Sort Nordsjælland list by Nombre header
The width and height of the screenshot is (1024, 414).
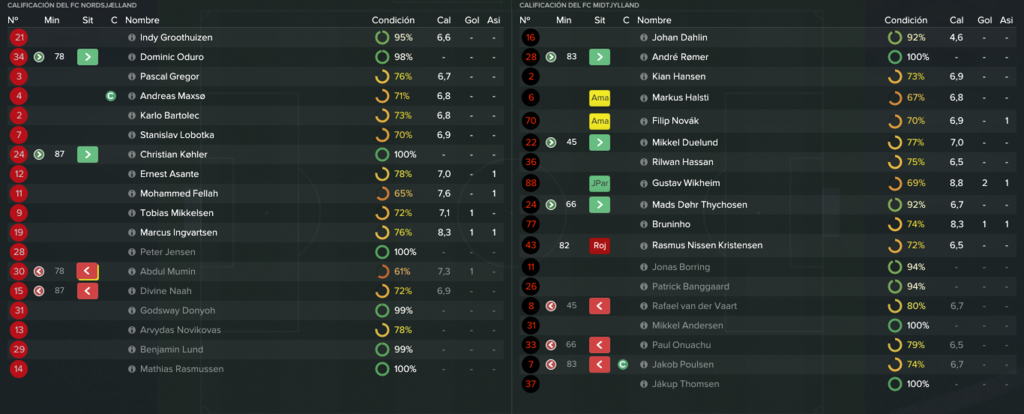click(x=142, y=20)
